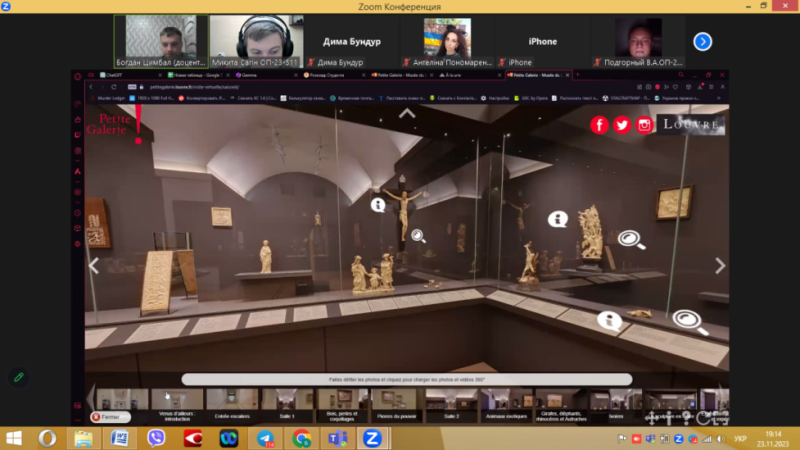800x450 pixels.
Task: Open Opera browser from taskbar
Action: pos(47,438)
